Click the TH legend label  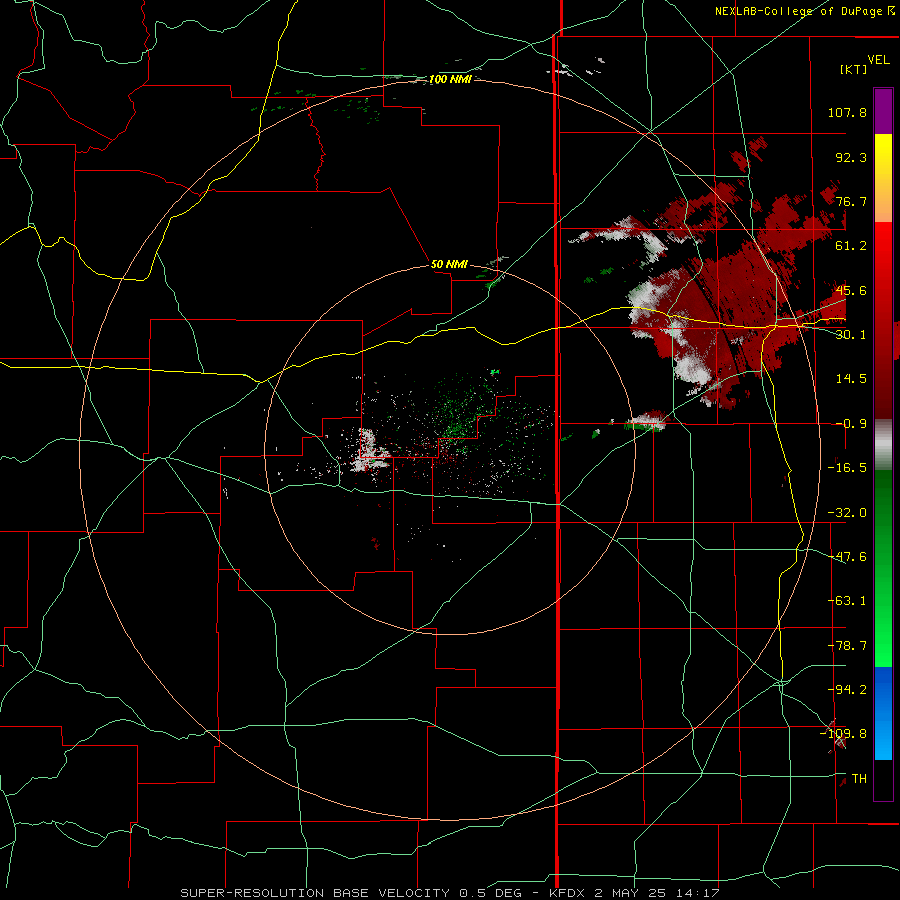[859, 779]
